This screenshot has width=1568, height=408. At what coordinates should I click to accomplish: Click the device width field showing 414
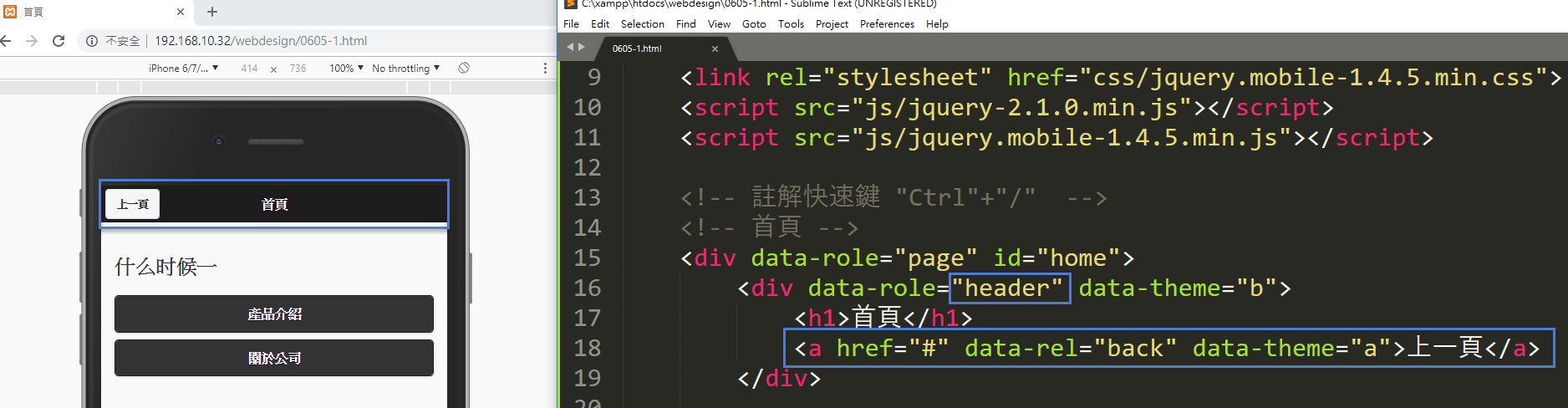click(x=249, y=68)
